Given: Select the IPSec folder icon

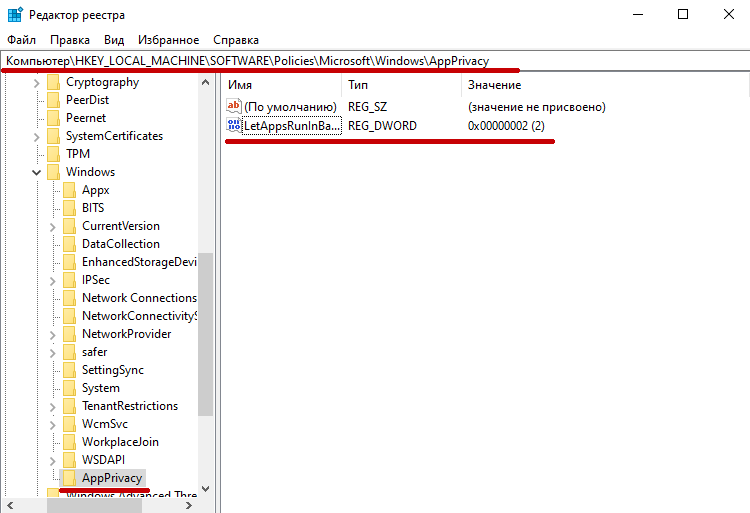Looking at the screenshot, I should (69, 280).
